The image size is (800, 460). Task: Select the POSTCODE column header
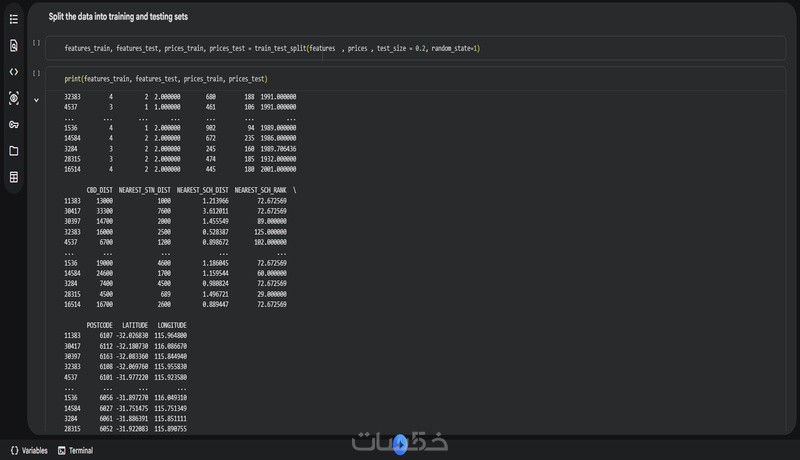coord(99,325)
